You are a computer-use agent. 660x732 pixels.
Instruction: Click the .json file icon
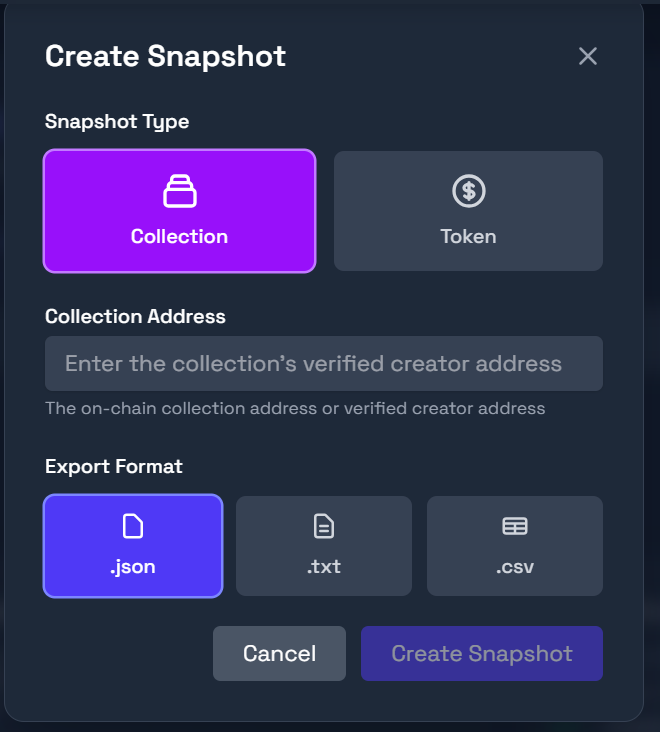click(133, 526)
